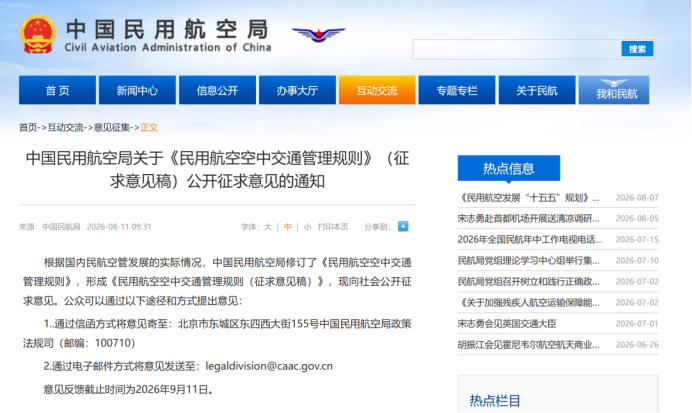Click the CAAC winged emblem icon

tap(319, 34)
